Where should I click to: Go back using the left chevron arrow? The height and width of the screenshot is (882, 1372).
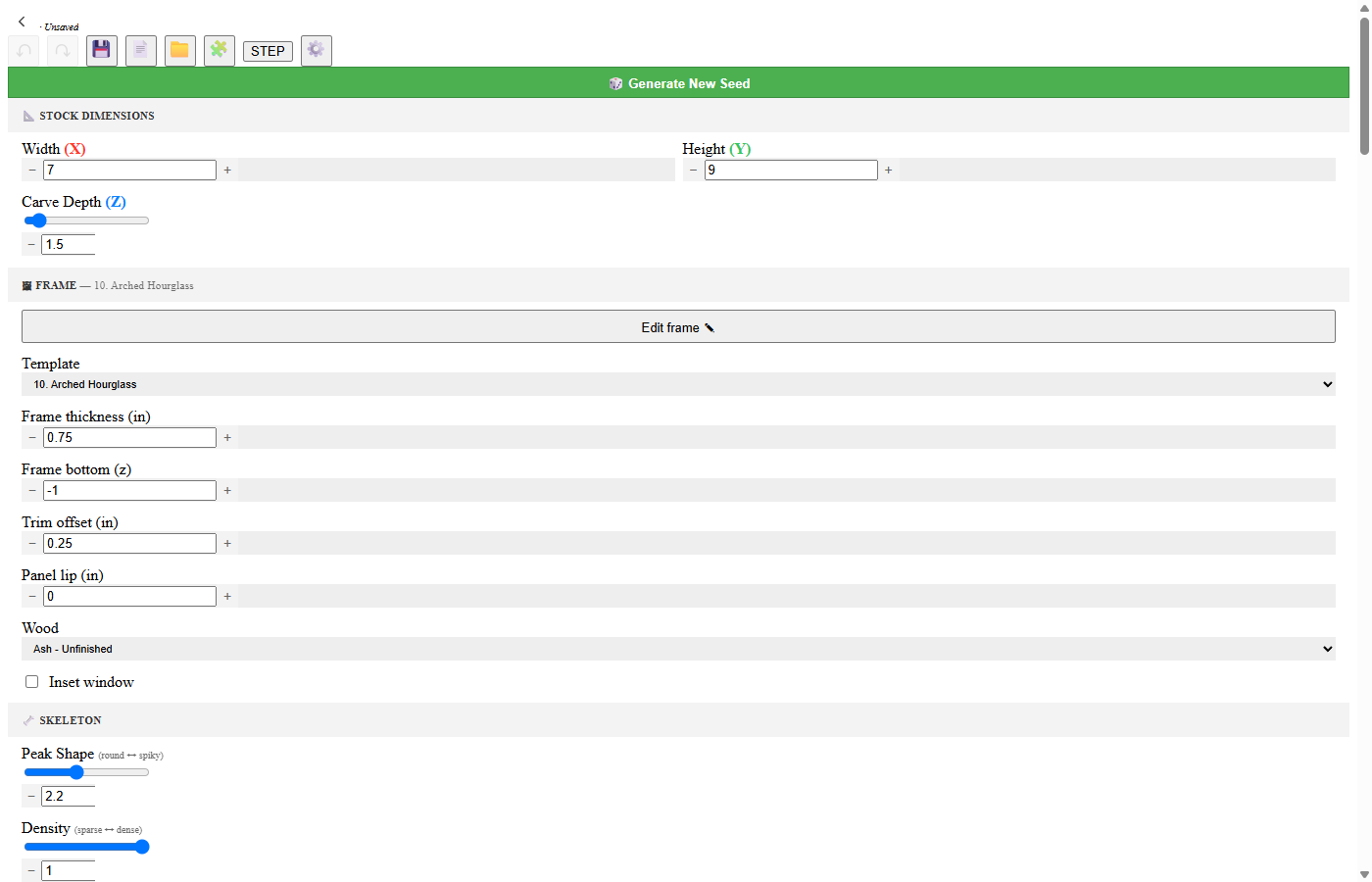[x=22, y=22]
